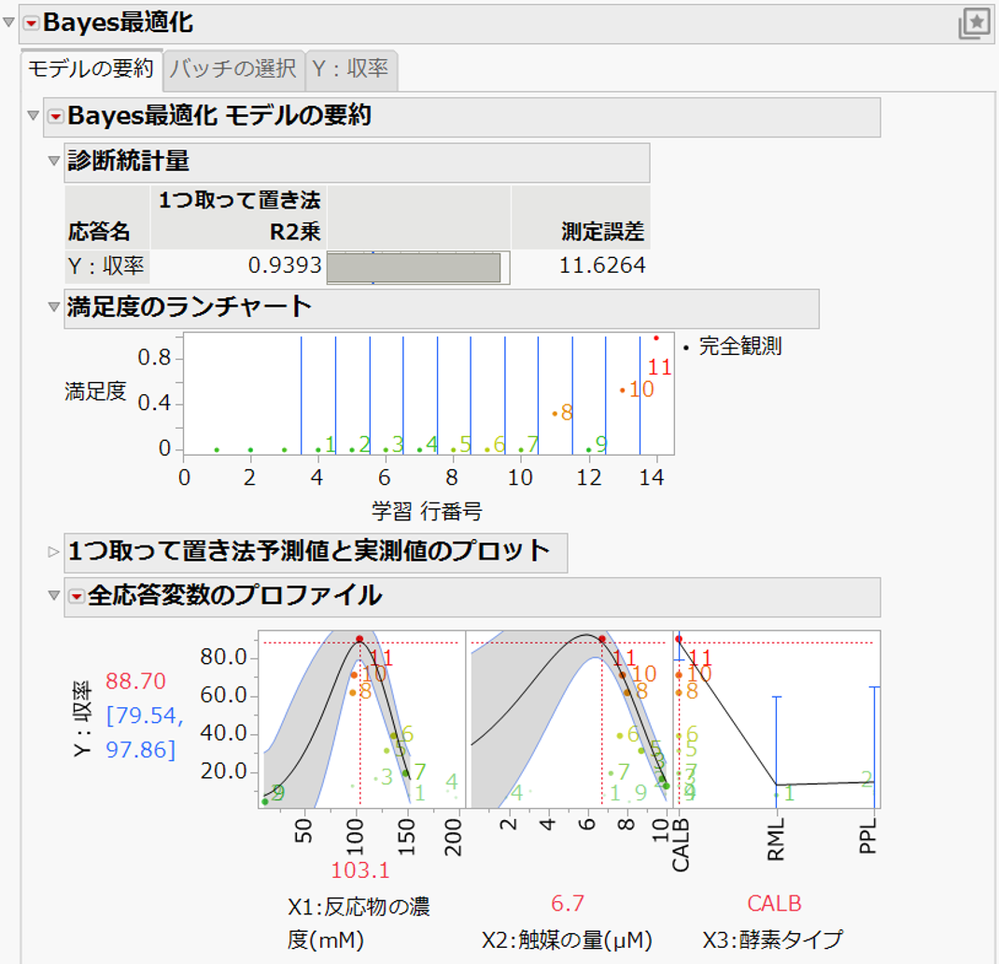This screenshot has height=964, width=999.
Task: Click the 学習 行番号 axis label
Action: (x=427, y=511)
